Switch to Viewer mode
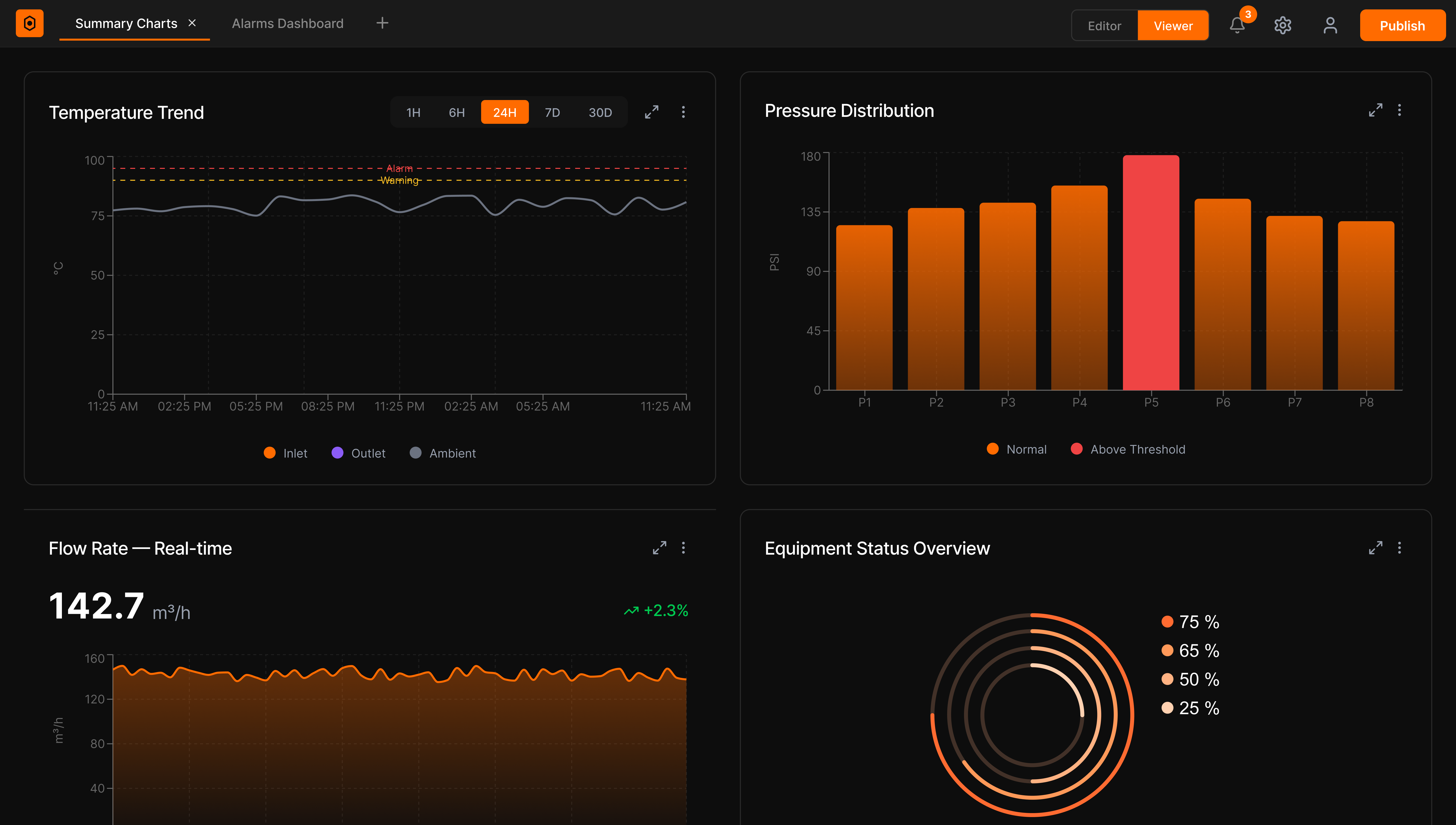Image resolution: width=1456 pixels, height=825 pixels. (x=1173, y=26)
